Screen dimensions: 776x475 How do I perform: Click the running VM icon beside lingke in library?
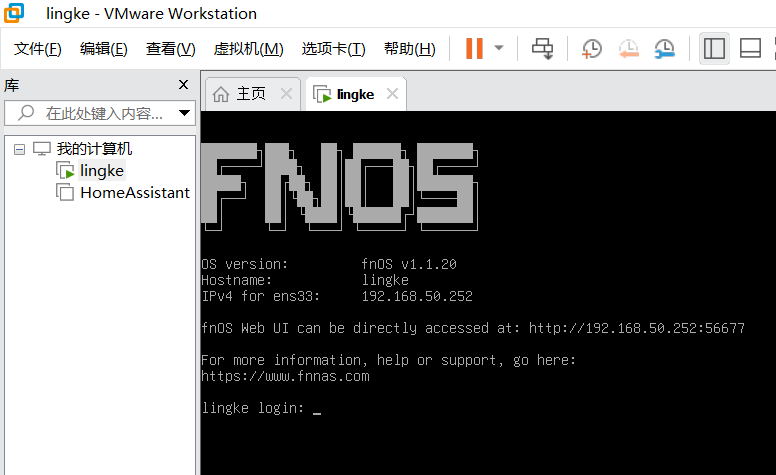pyautogui.click(x=65, y=170)
